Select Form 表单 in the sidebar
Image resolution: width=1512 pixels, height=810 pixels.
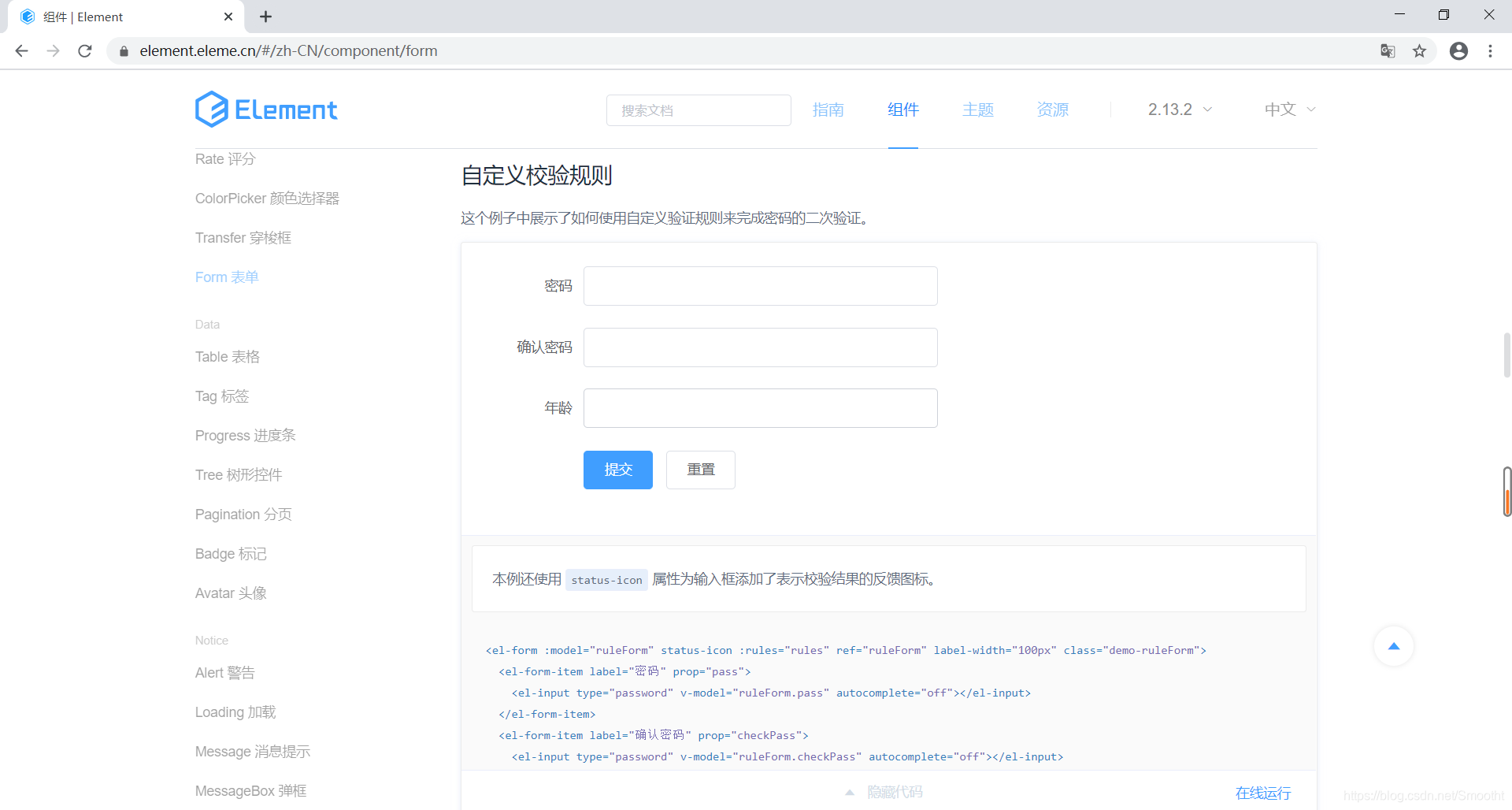point(227,277)
